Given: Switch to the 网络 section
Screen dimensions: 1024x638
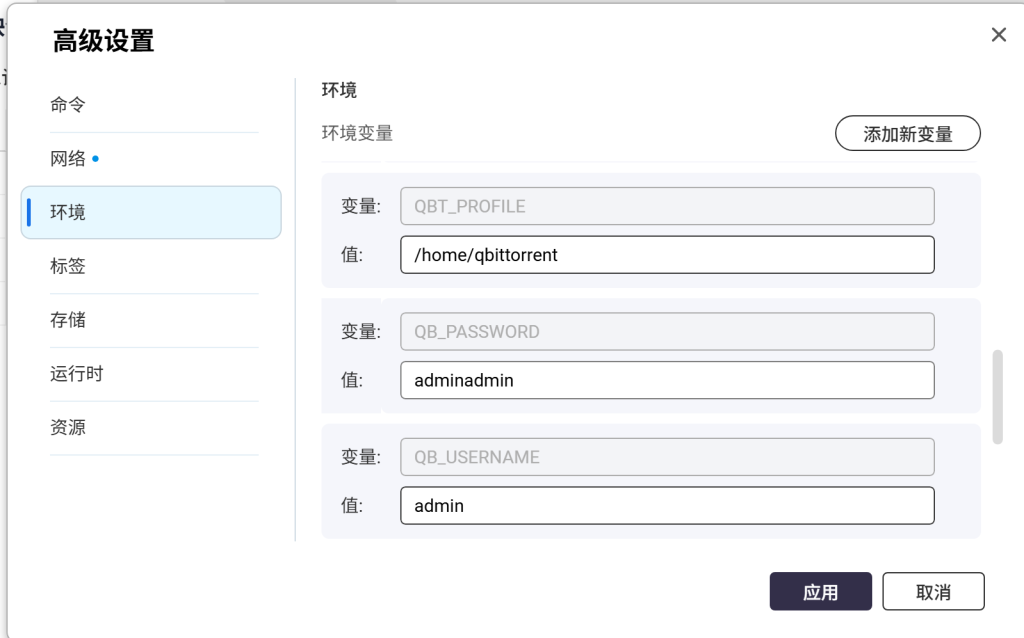Looking at the screenshot, I should (x=68, y=159).
